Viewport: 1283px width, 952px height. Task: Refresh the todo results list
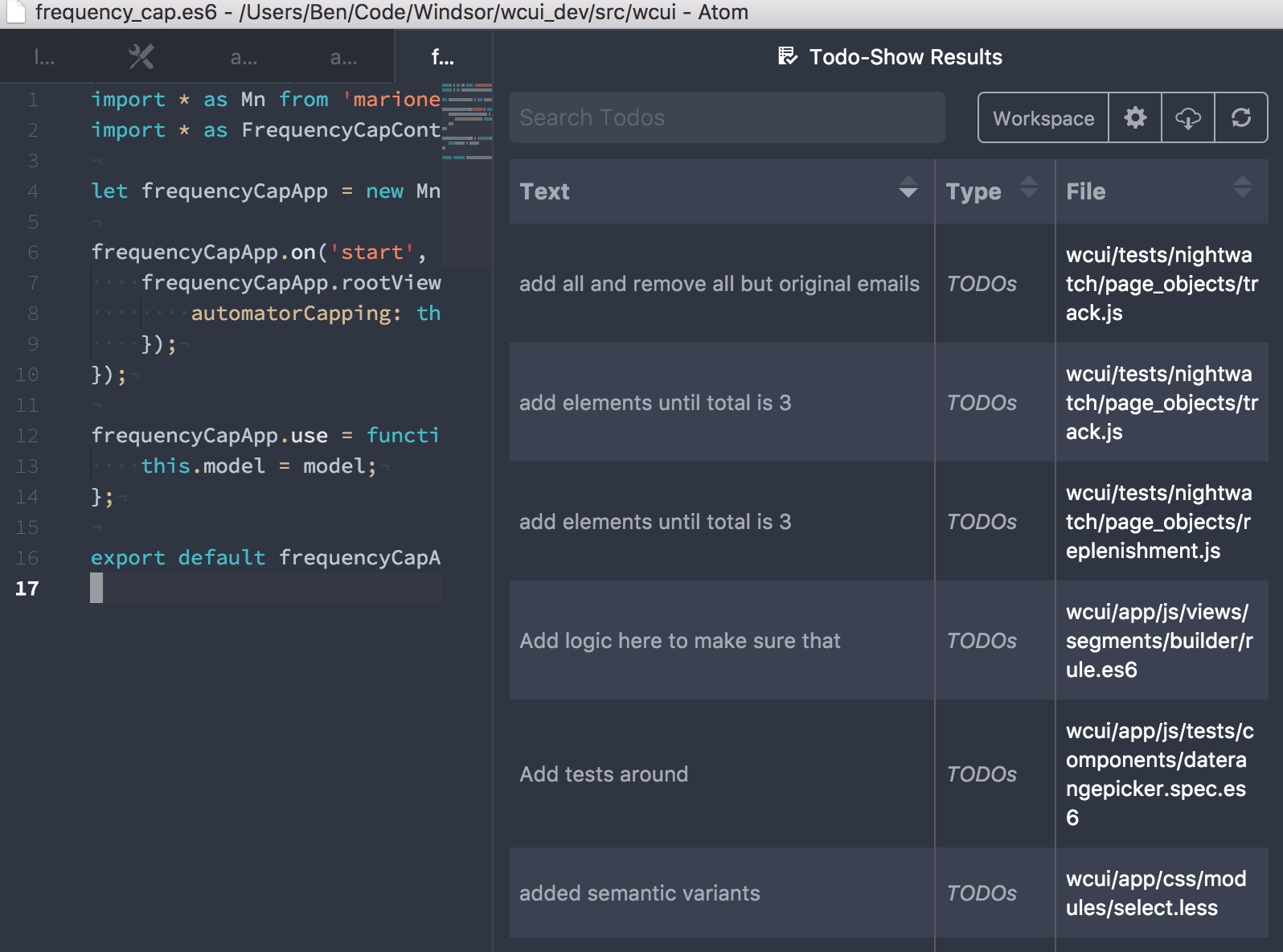click(x=1241, y=118)
